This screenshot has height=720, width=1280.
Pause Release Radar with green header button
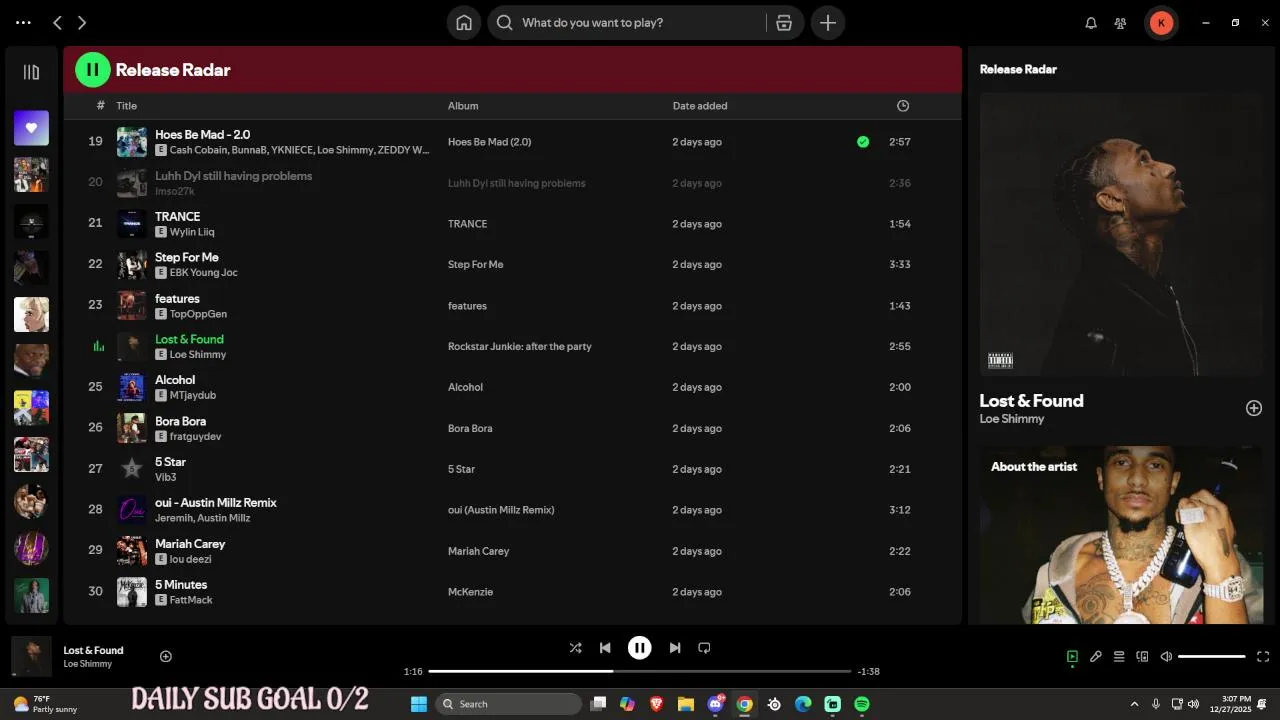pyautogui.click(x=93, y=70)
